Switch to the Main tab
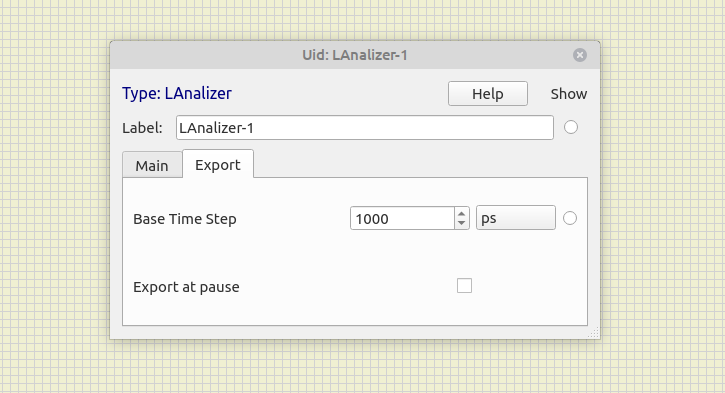Image resolution: width=725 pixels, height=393 pixels. point(152,165)
